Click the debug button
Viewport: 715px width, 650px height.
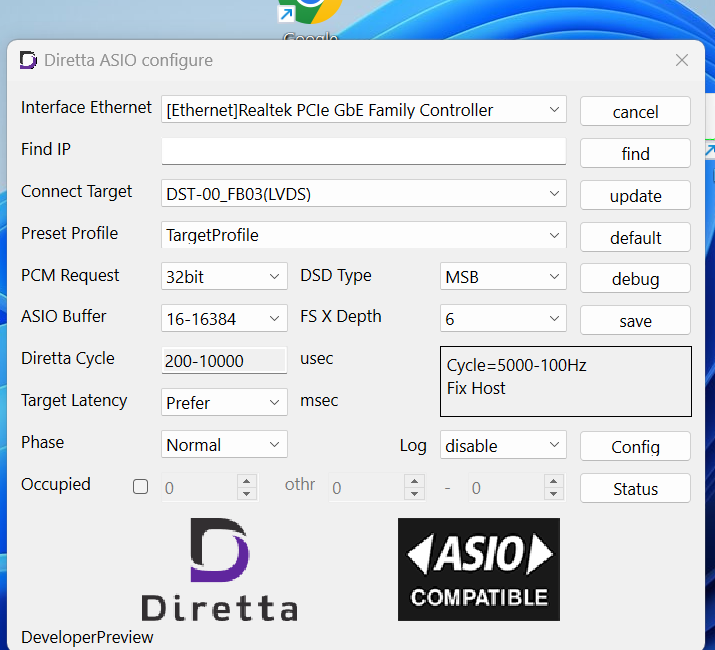click(635, 279)
